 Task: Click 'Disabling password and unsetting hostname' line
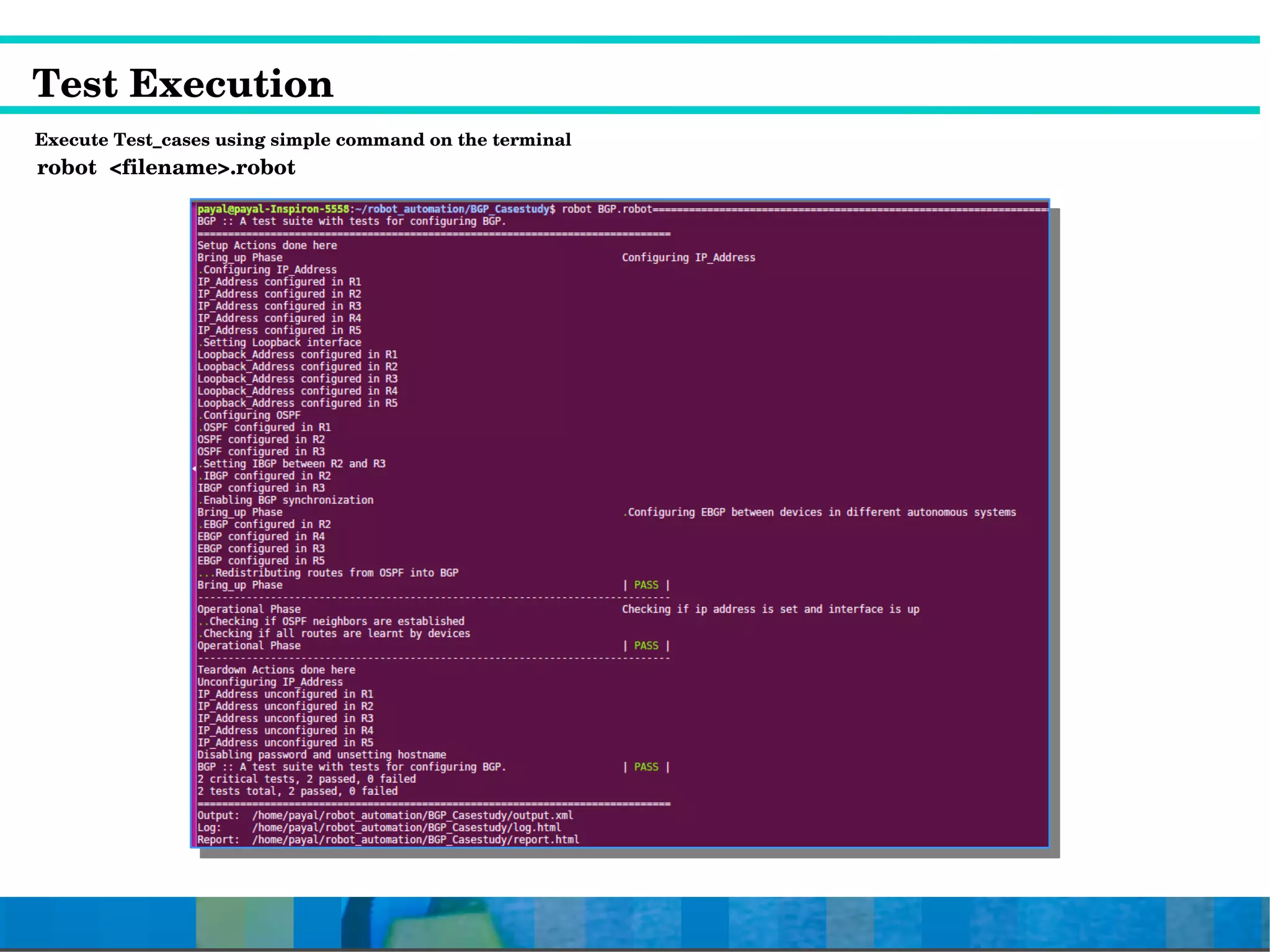click(321, 755)
